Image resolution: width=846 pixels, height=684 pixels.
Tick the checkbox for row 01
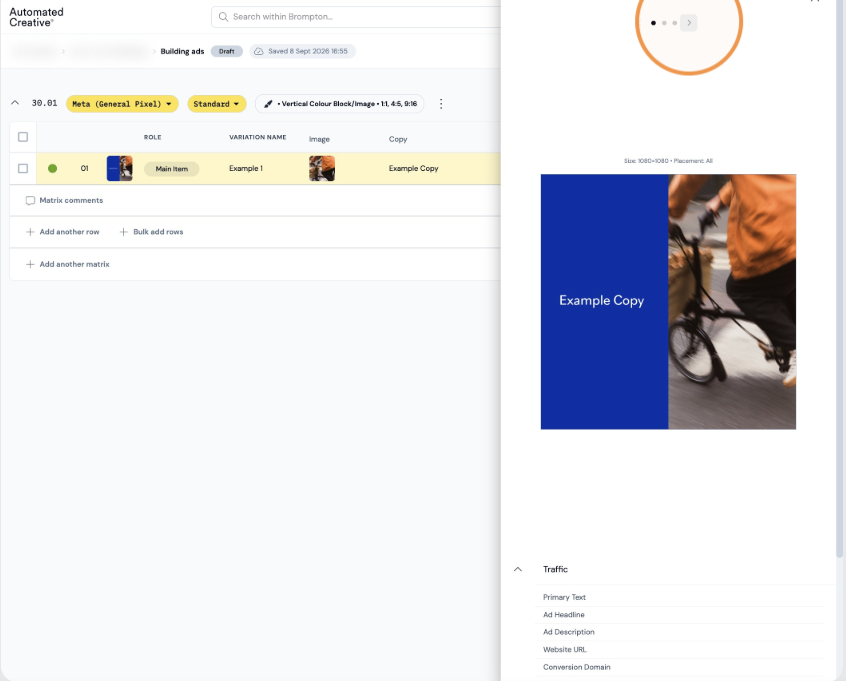coord(23,168)
